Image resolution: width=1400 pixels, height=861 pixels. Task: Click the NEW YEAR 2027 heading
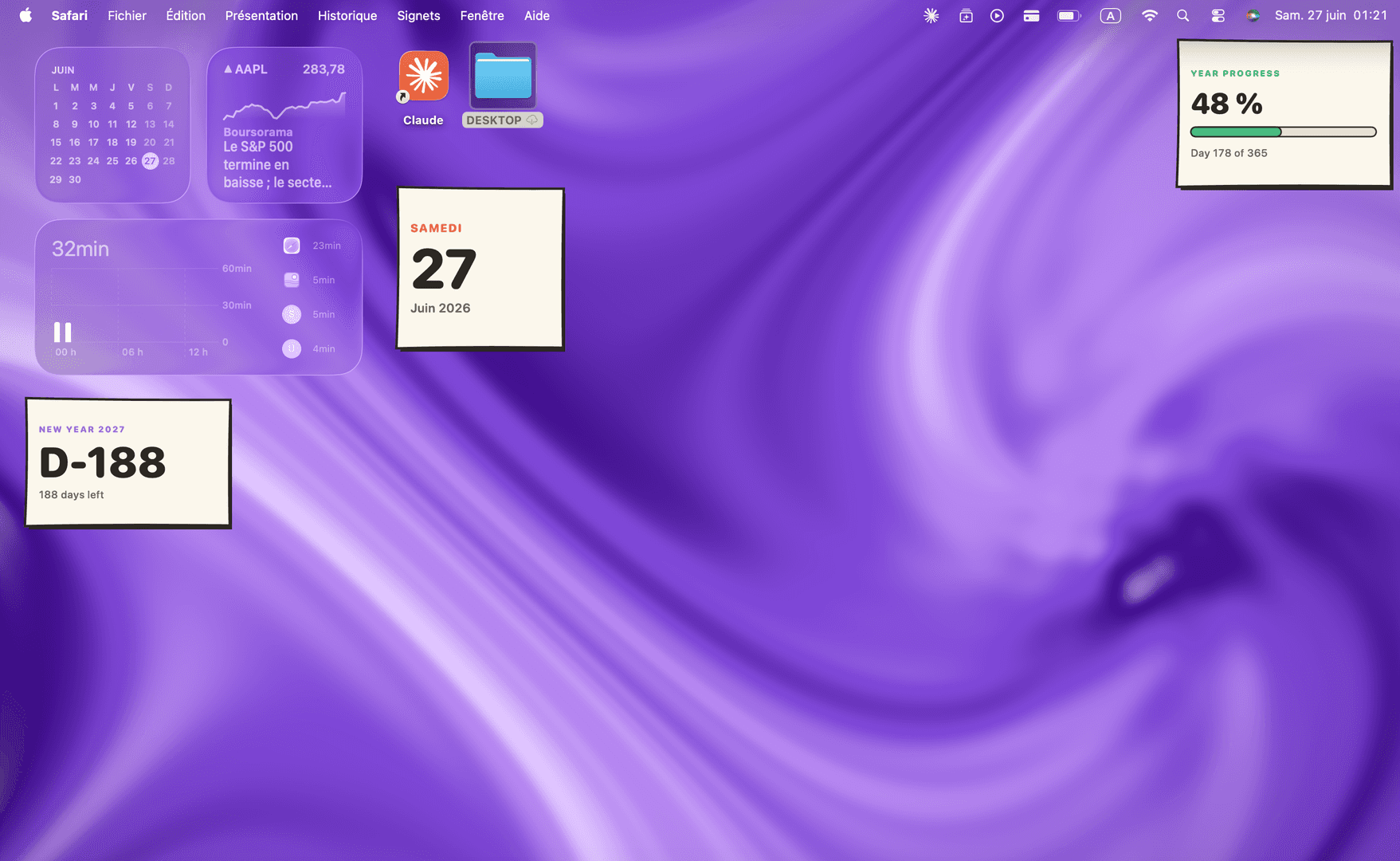[x=82, y=430]
